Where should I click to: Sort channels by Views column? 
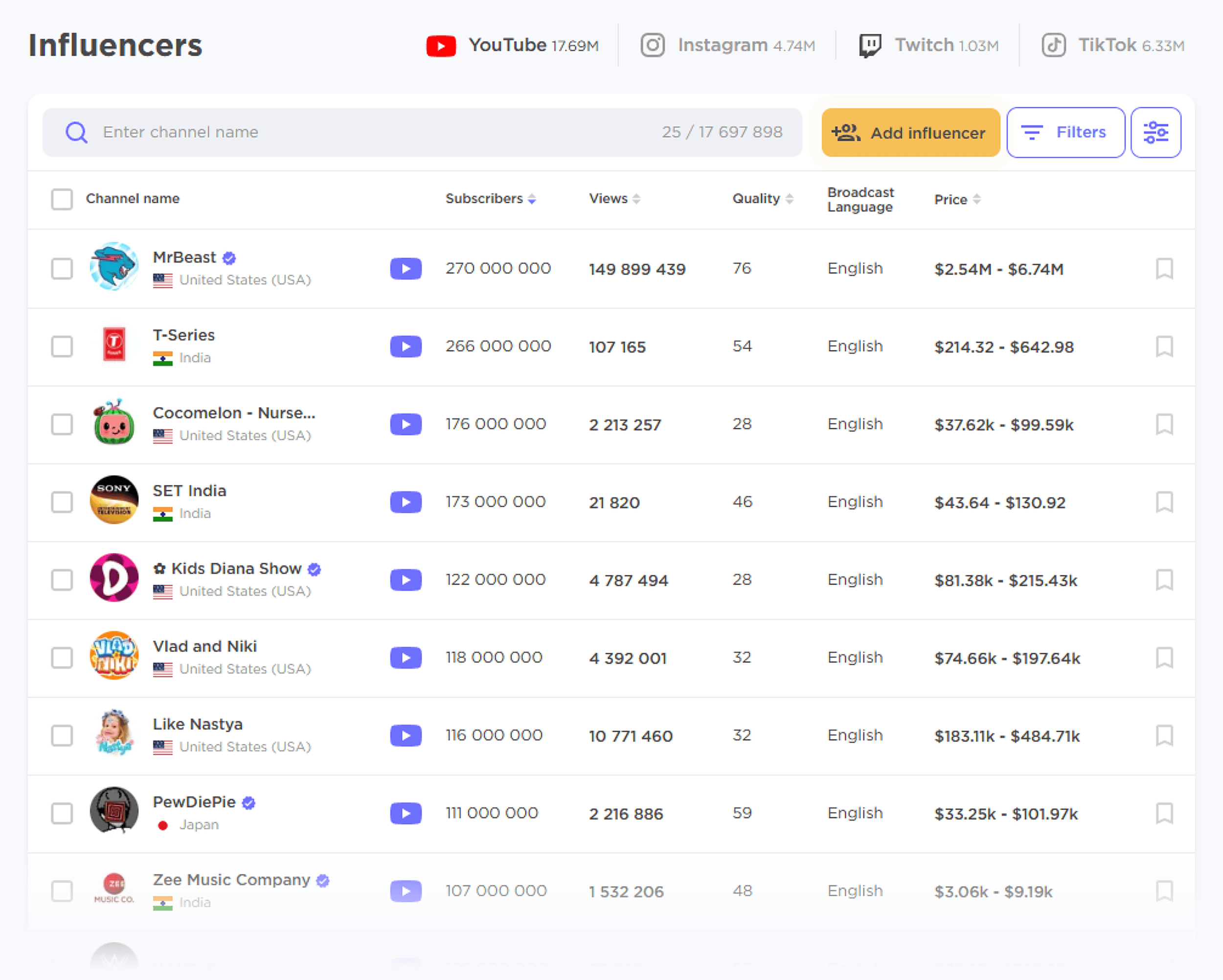pos(636,199)
